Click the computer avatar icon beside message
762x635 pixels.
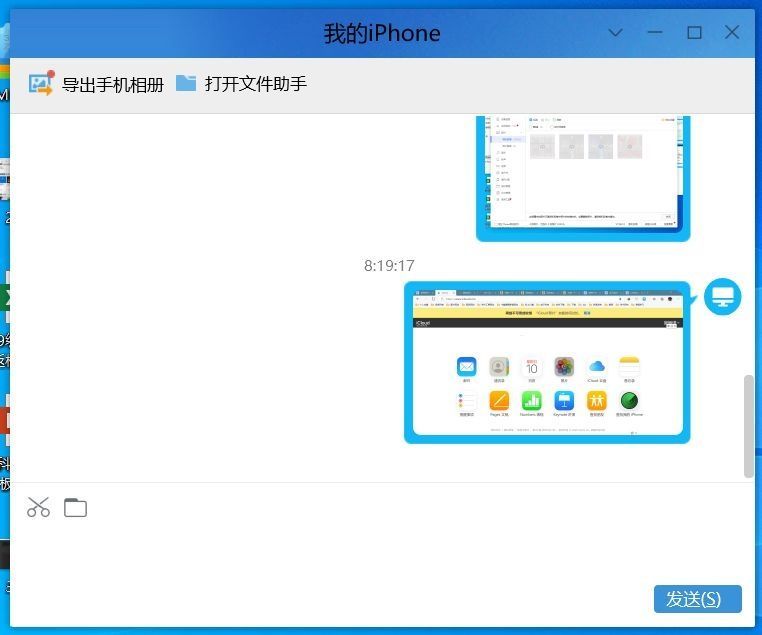(x=723, y=296)
